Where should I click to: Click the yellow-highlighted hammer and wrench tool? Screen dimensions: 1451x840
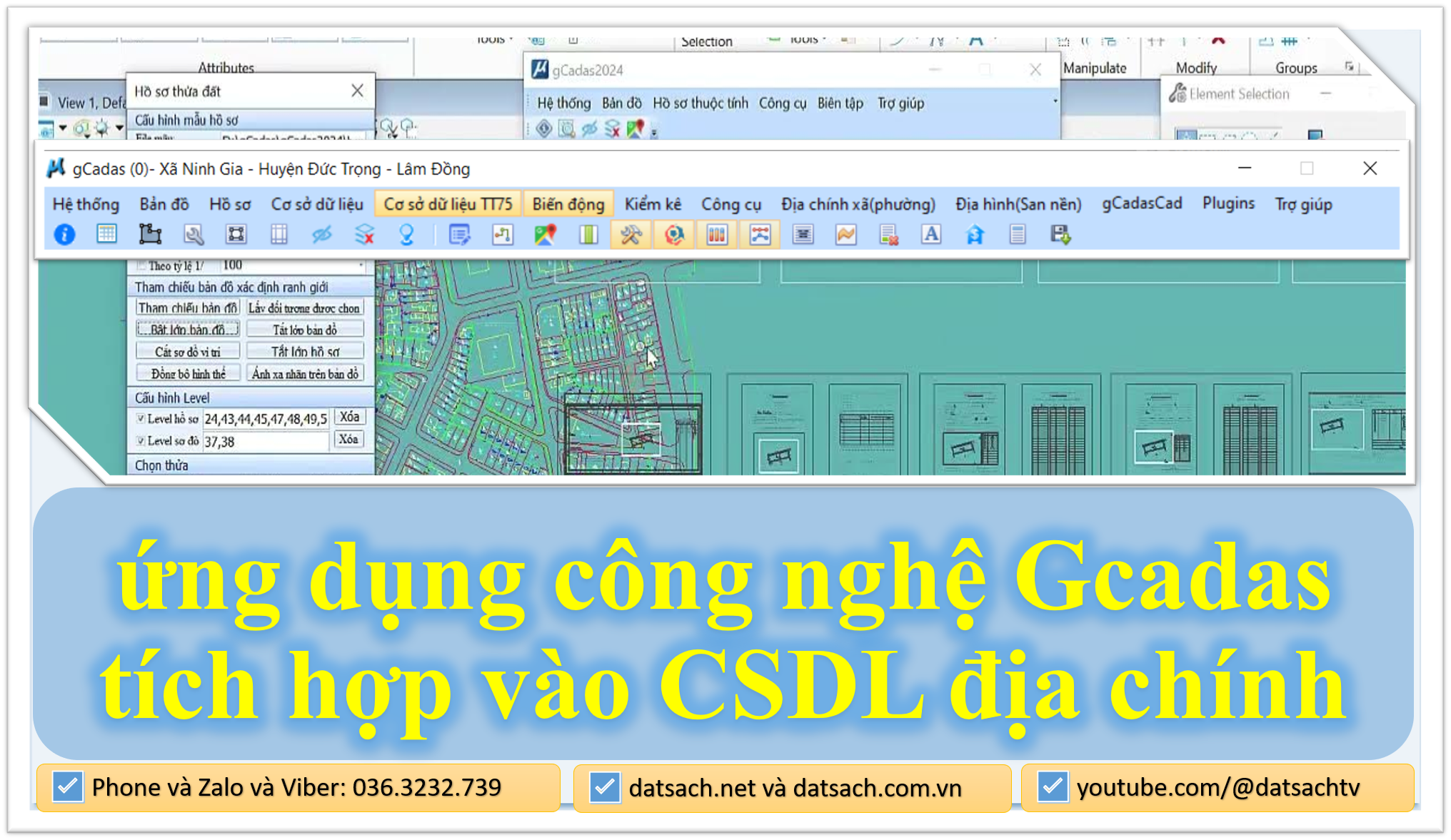pos(631,234)
